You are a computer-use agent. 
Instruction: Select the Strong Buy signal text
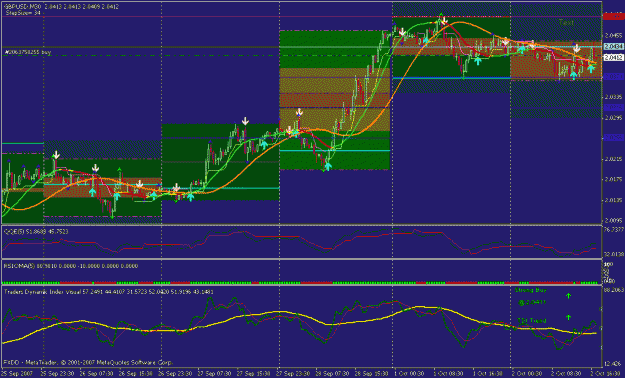[x=531, y=290]
